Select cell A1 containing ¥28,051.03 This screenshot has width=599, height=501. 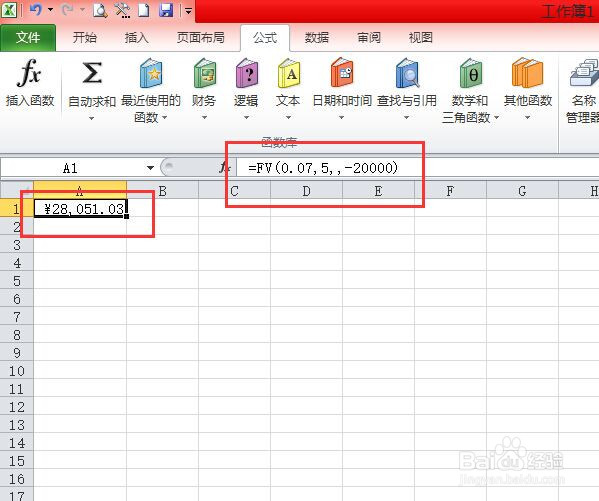click(x=80, y=209)
